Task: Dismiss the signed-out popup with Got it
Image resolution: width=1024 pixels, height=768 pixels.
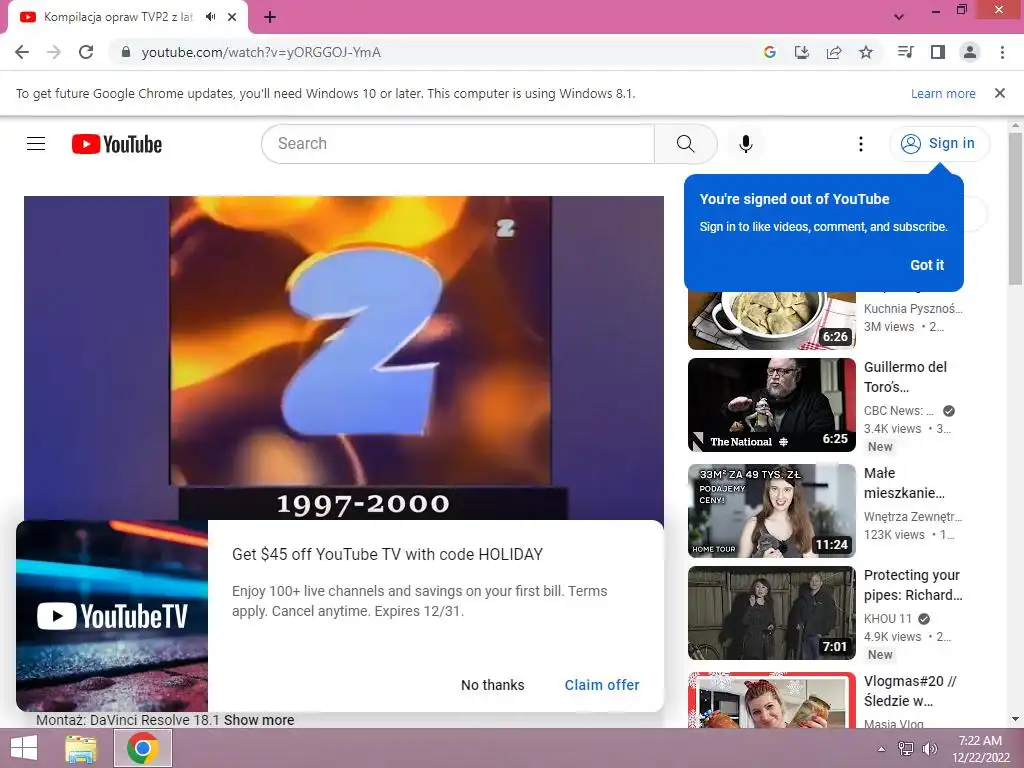Action: point(927,265)
